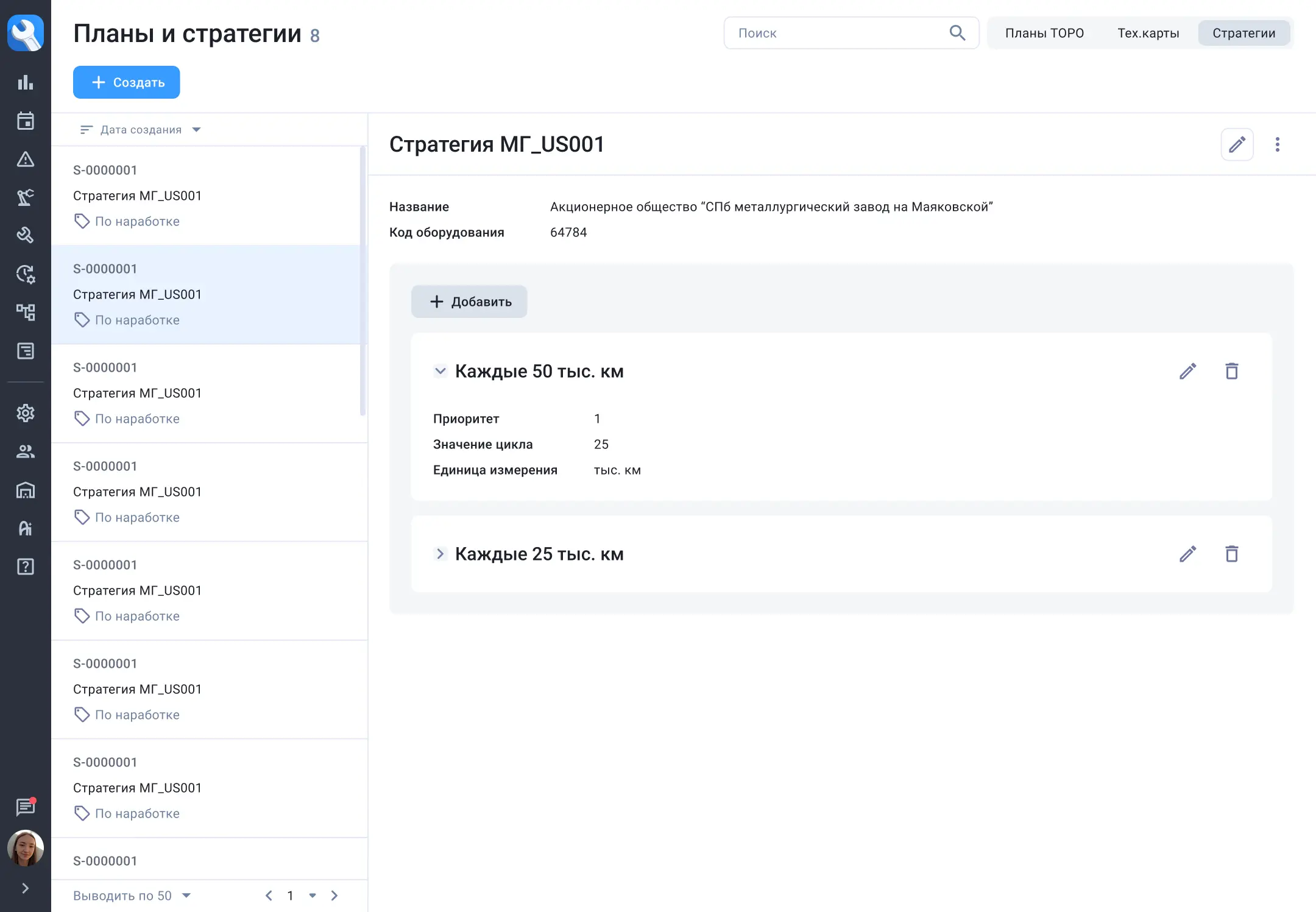Switch to the "Тех.карты" tab
The width and height of the screenshot is (1316, 912).
[x=1148, y=33]
